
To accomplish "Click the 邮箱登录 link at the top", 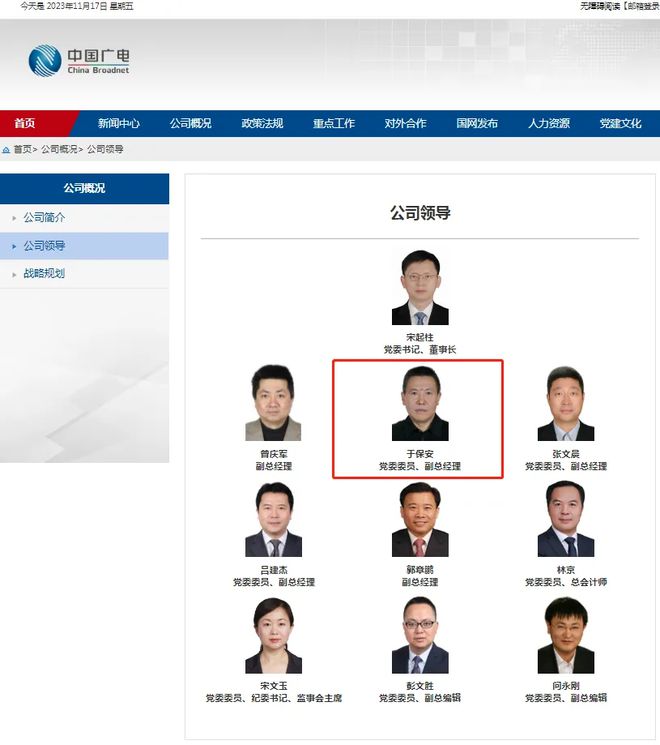I will 642,6.
